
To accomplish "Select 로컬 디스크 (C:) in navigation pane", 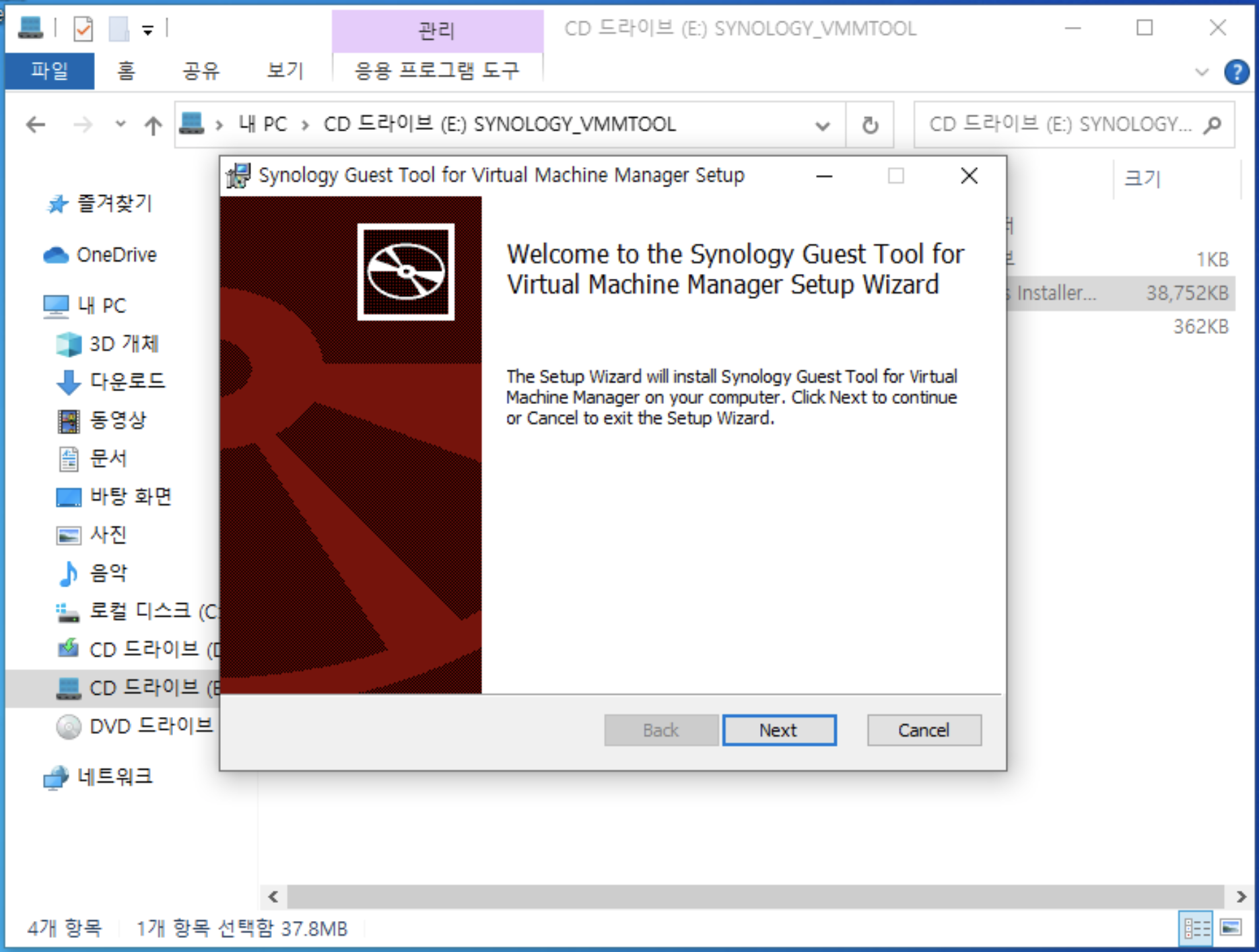I will point(137,611).
